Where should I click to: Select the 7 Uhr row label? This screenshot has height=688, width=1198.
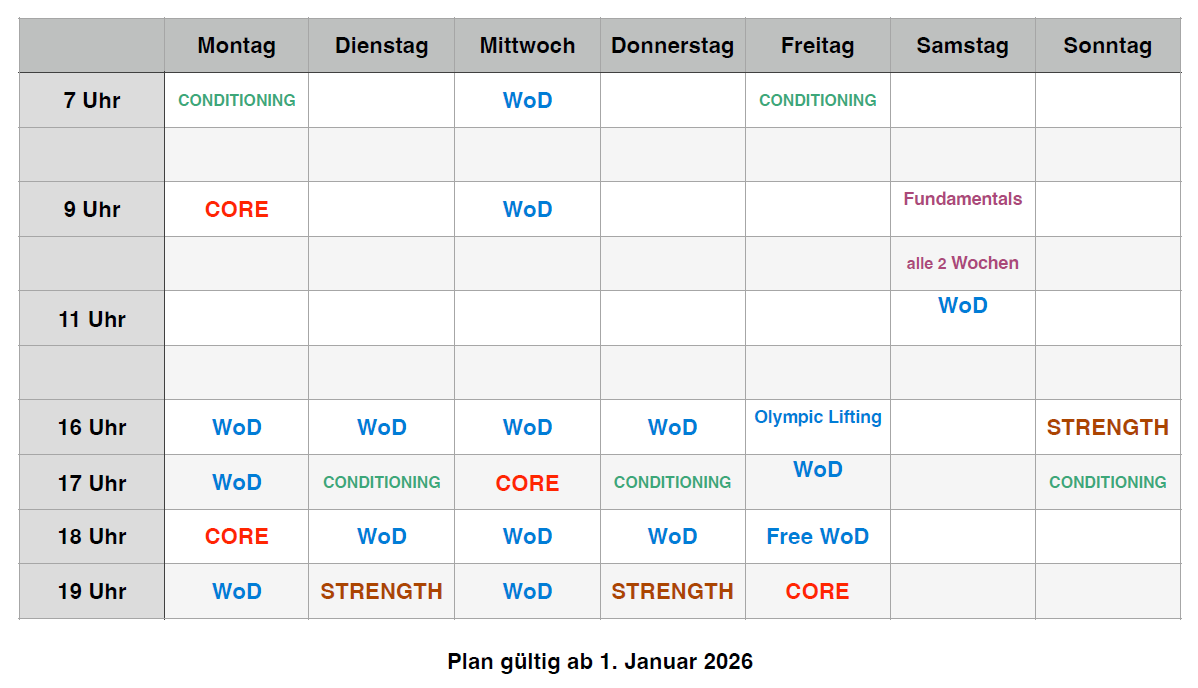pyautogui.click(x=92, y=100)
